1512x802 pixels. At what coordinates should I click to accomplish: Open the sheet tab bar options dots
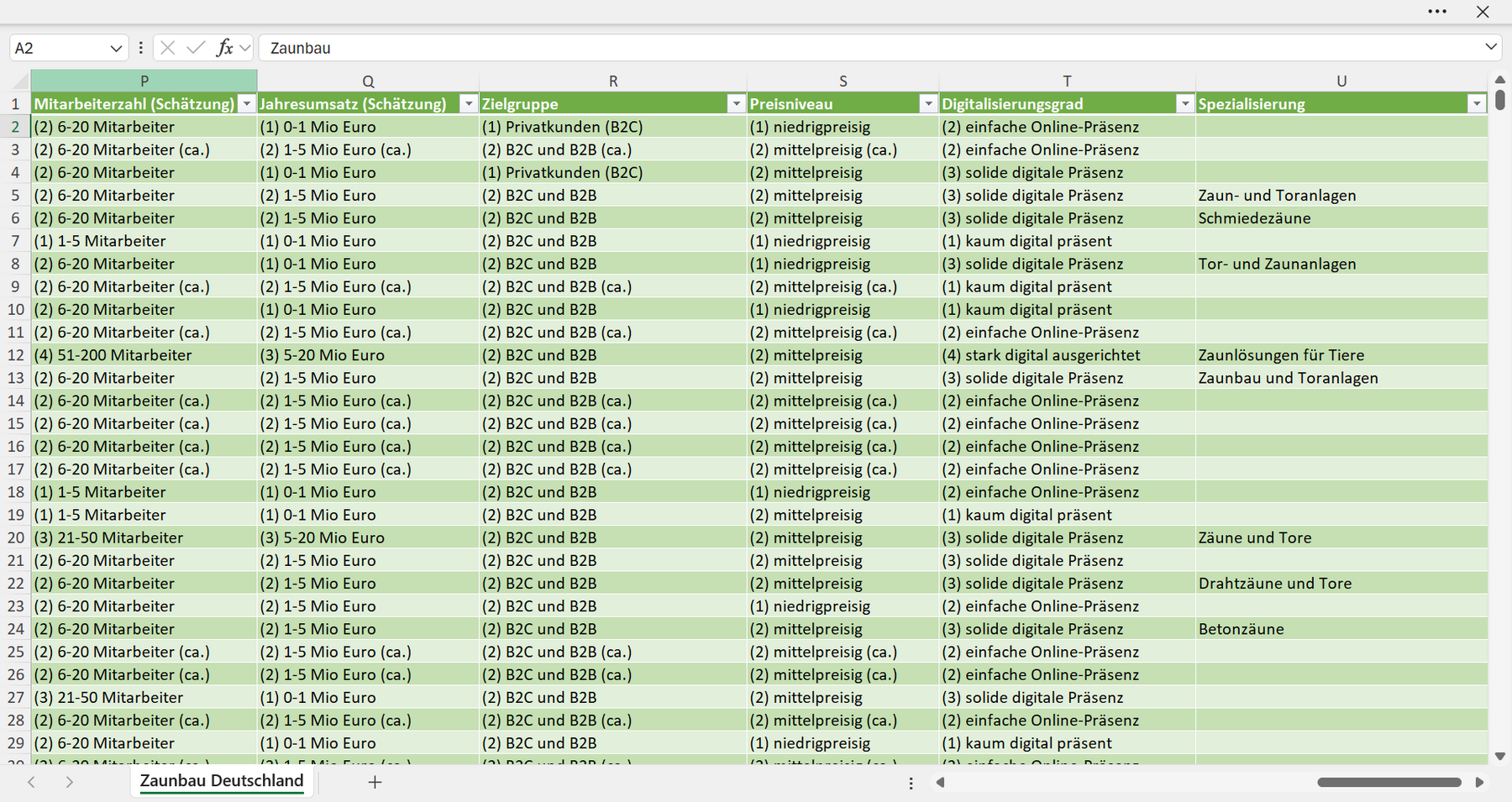[911, 783]
